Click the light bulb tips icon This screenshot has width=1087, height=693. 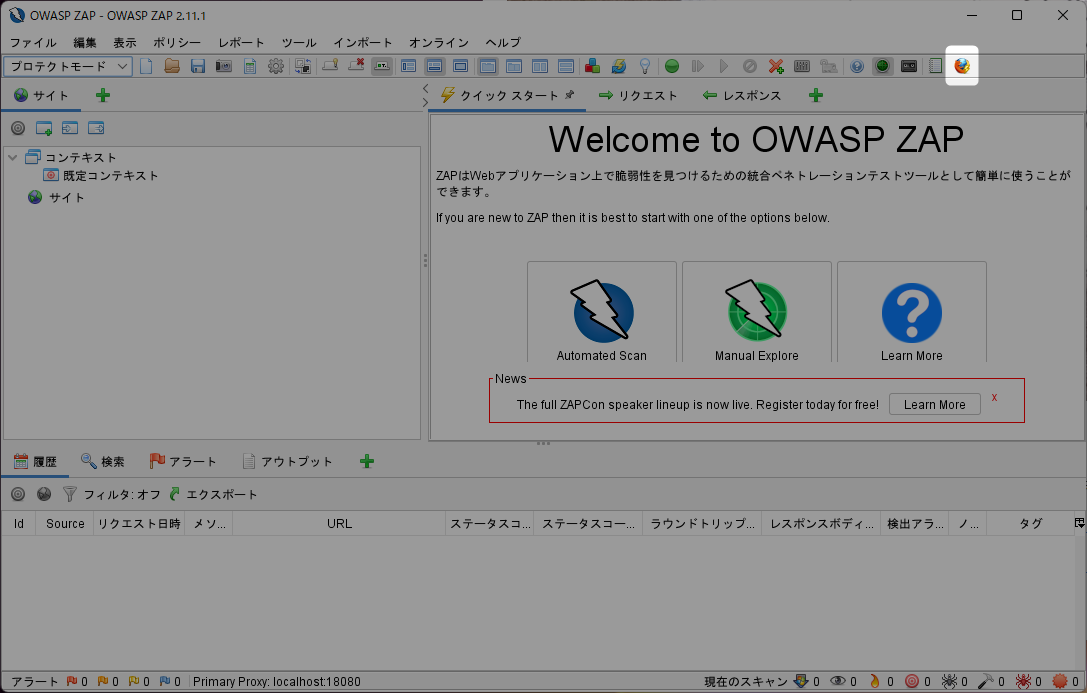[x=645, y=66]
